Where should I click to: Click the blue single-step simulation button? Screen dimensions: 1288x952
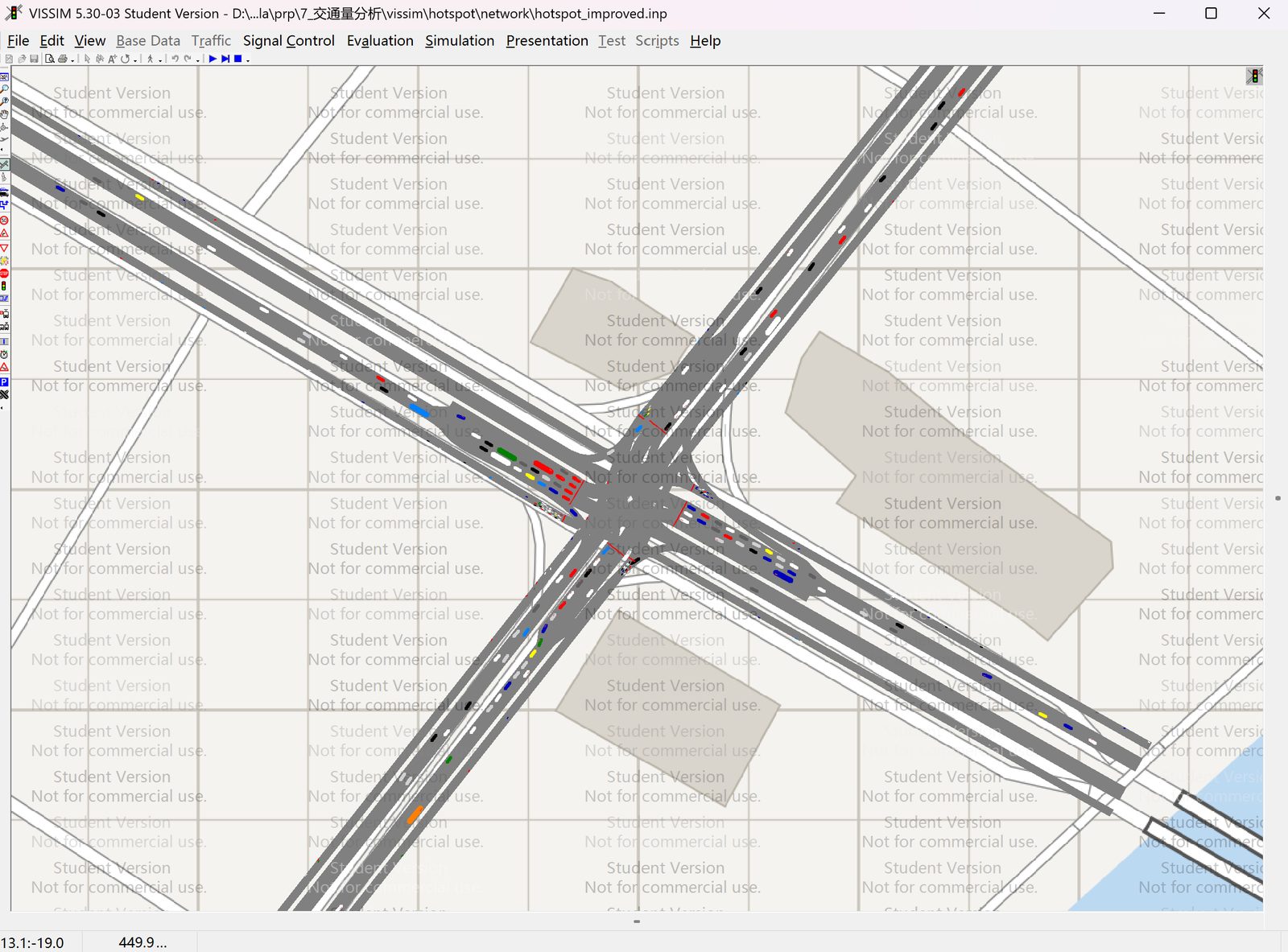click(225, 59)
